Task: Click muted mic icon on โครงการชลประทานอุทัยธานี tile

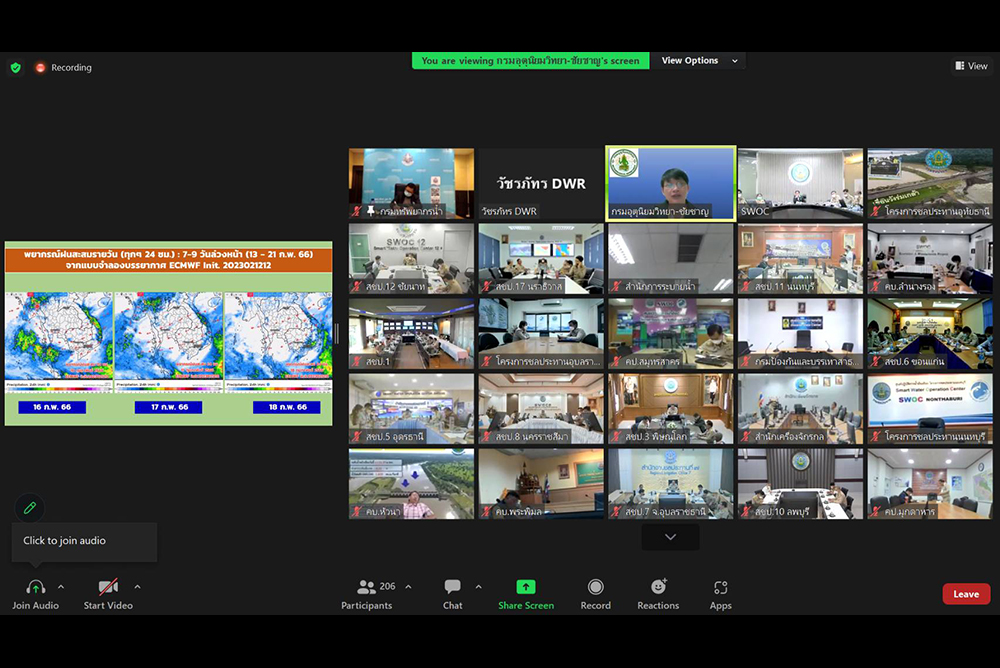Action: pyautogui.click(x=876, y=211)
